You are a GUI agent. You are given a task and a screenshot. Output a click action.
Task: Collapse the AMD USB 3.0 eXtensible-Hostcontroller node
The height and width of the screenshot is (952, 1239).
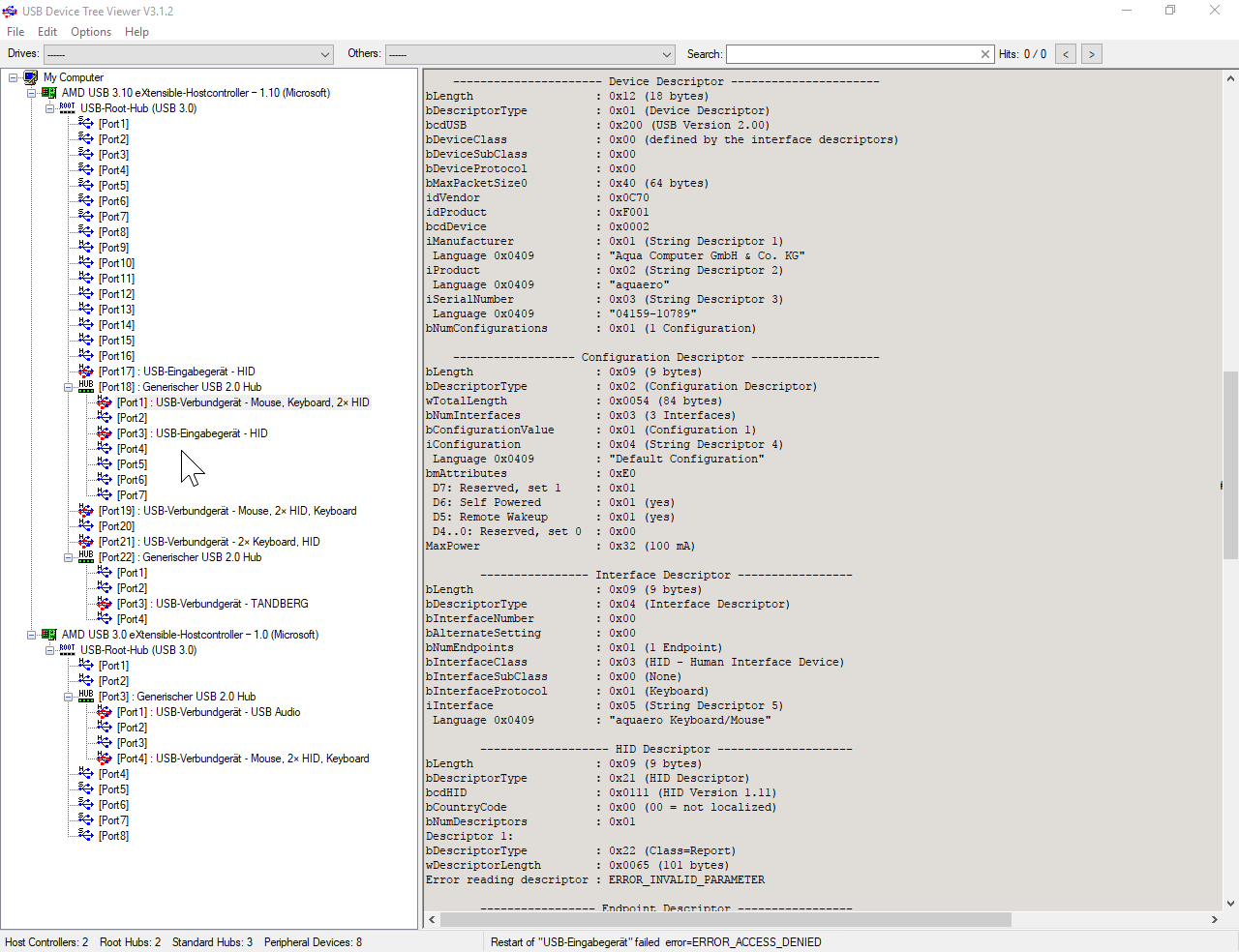pos(32,635)
